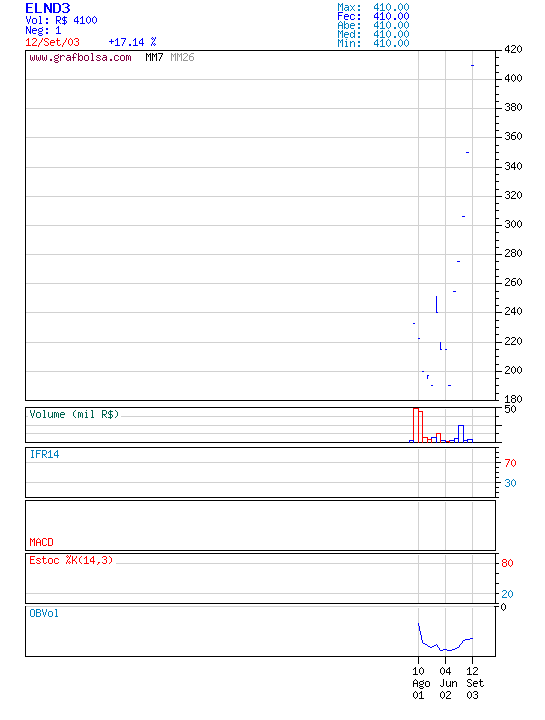Click the Volume (mil R$) panel label

[74, 414]
